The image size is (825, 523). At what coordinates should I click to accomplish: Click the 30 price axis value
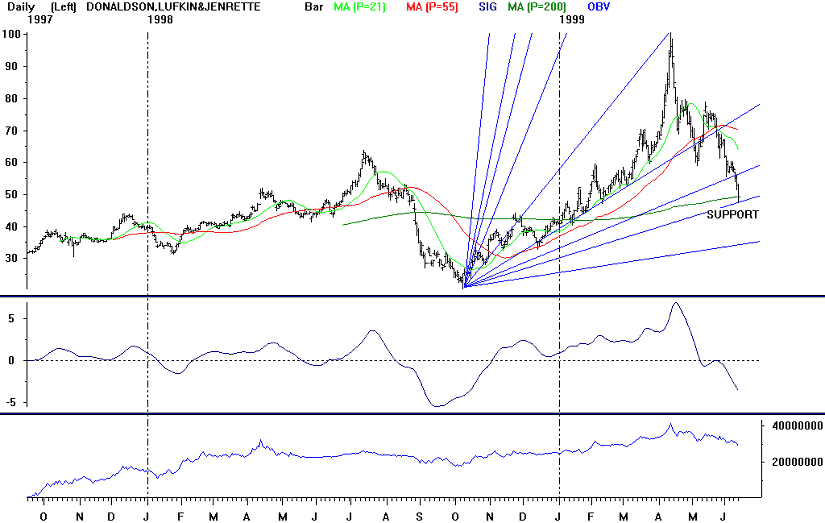[14, 258]
